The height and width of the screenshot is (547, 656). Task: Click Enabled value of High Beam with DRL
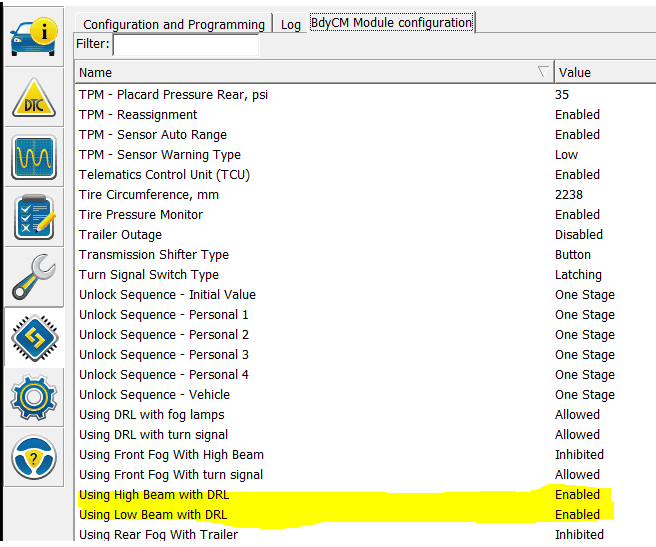577,495
